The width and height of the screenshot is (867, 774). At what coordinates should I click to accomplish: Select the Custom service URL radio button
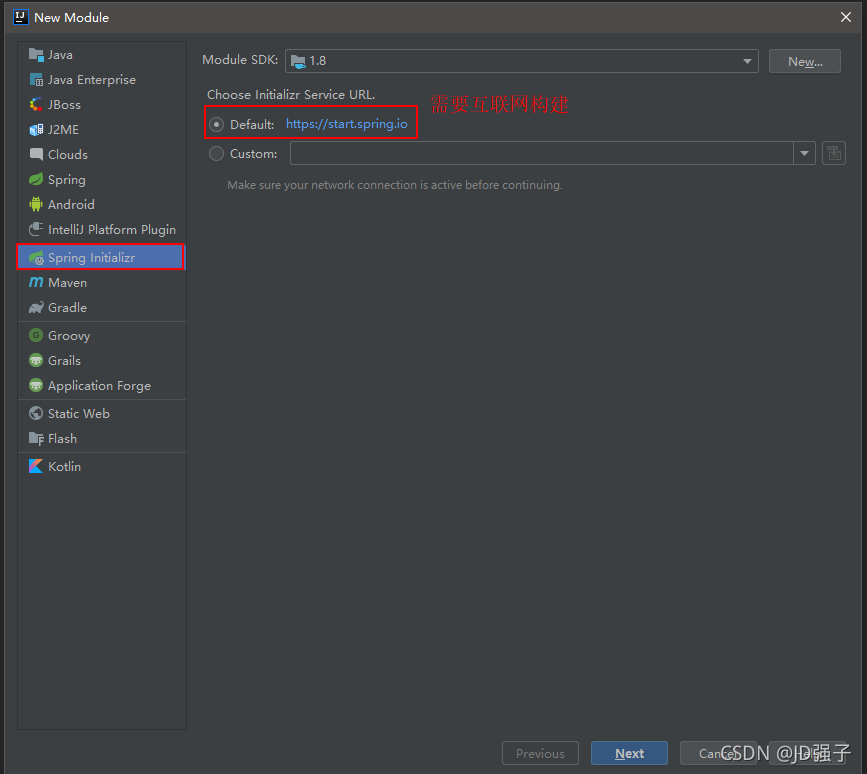[216, 153]
